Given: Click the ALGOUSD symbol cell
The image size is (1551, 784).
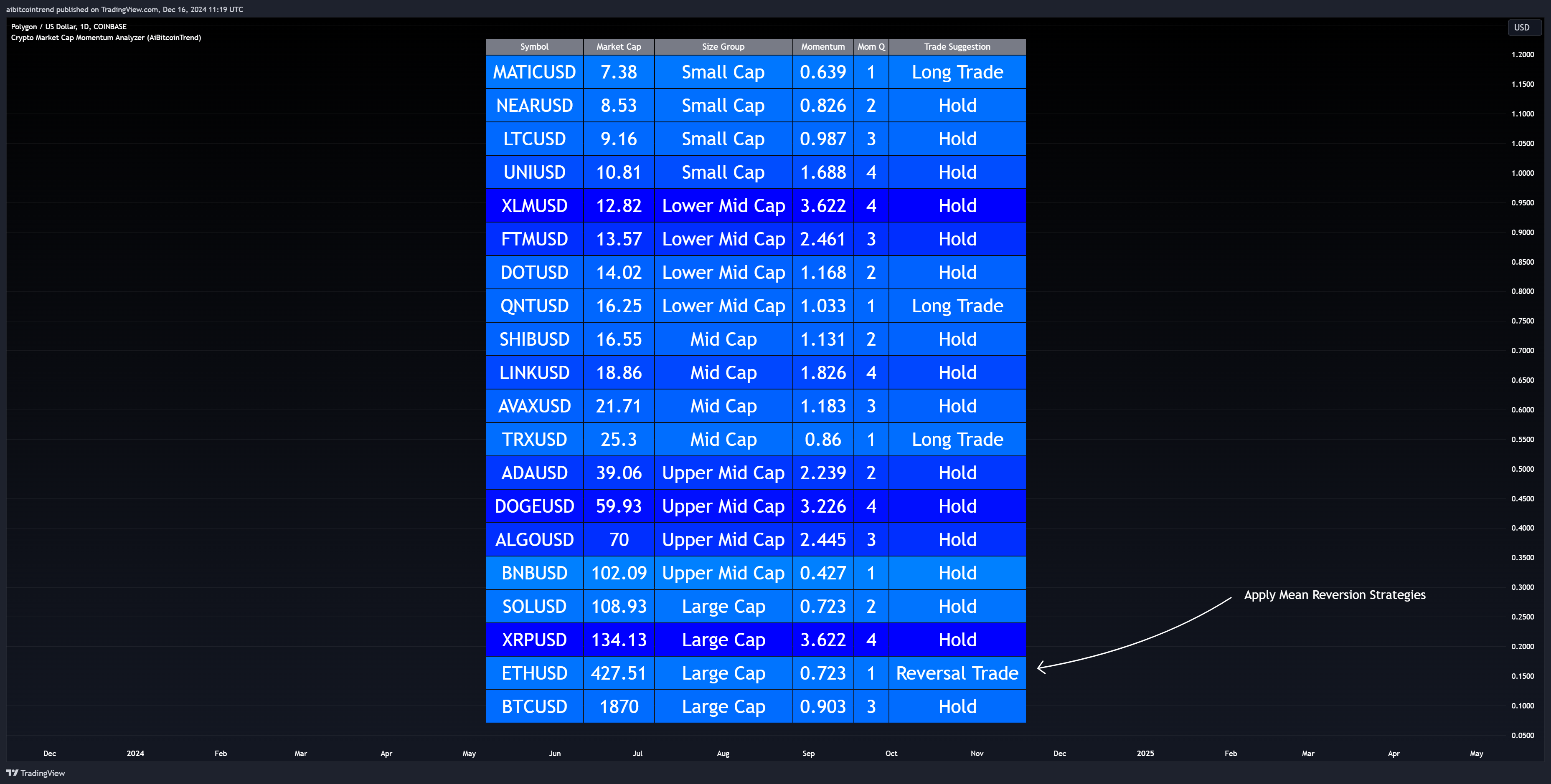Looking at the screenshot, I should tap(535, 540).
